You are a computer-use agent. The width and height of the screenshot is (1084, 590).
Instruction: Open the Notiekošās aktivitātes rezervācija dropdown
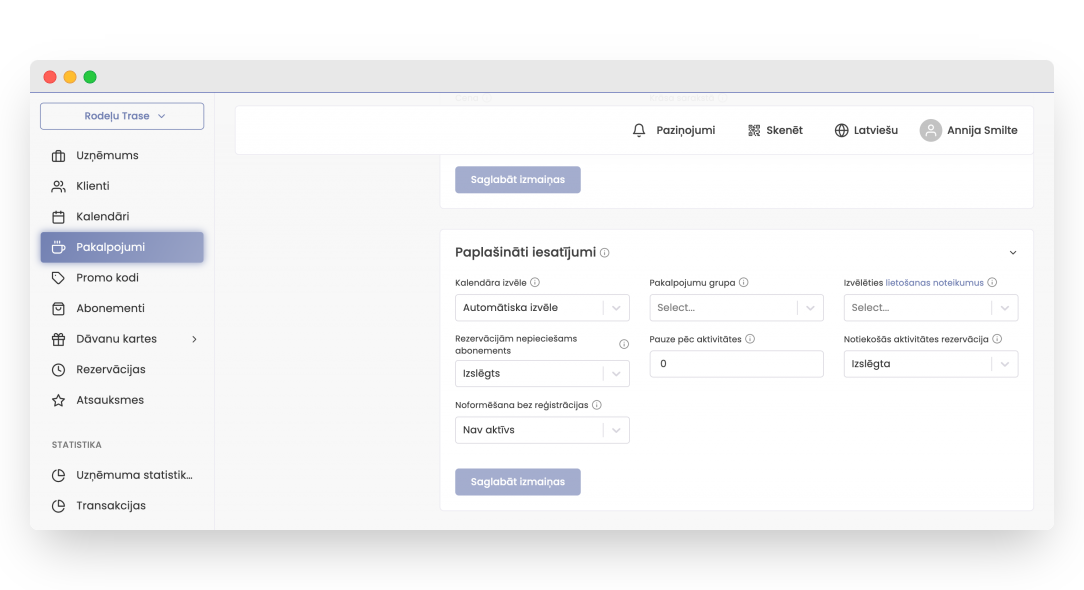coord(930,364)
